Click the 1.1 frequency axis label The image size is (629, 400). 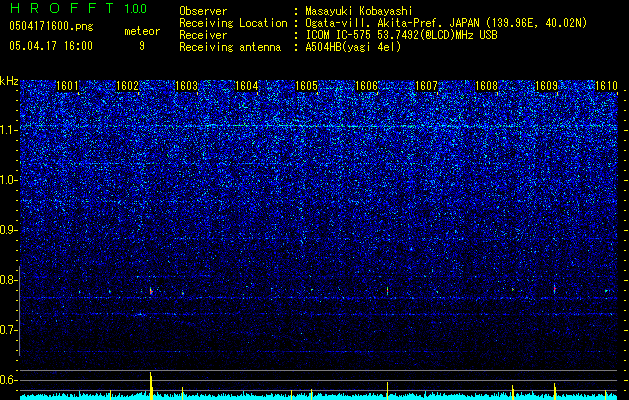(8, 130)
